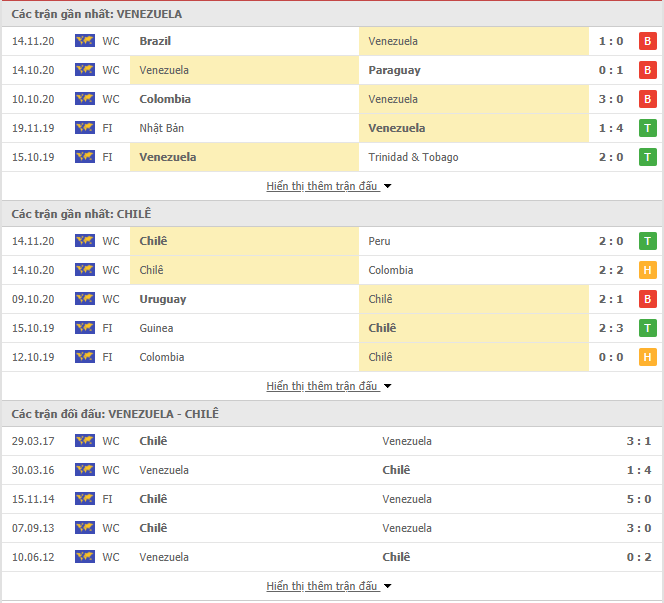Click the Các trận gần nhất: CHILÊ header
This screenshot has height=603, width=664.
81,214
